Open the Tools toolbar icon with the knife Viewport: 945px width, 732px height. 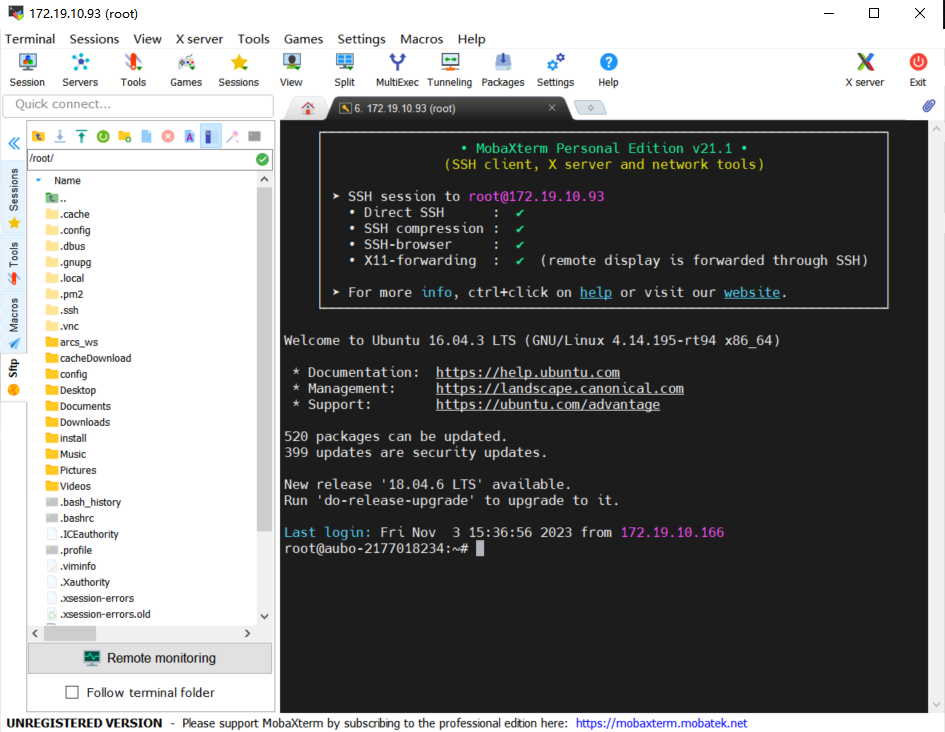[133, 70]
